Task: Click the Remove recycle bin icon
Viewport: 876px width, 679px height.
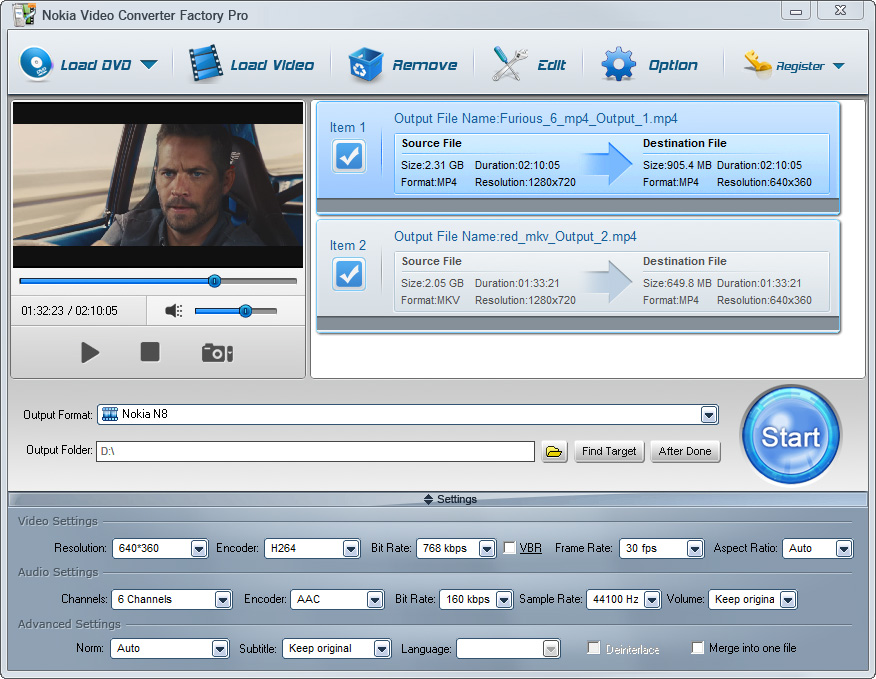Action: (x=365, y=64)
